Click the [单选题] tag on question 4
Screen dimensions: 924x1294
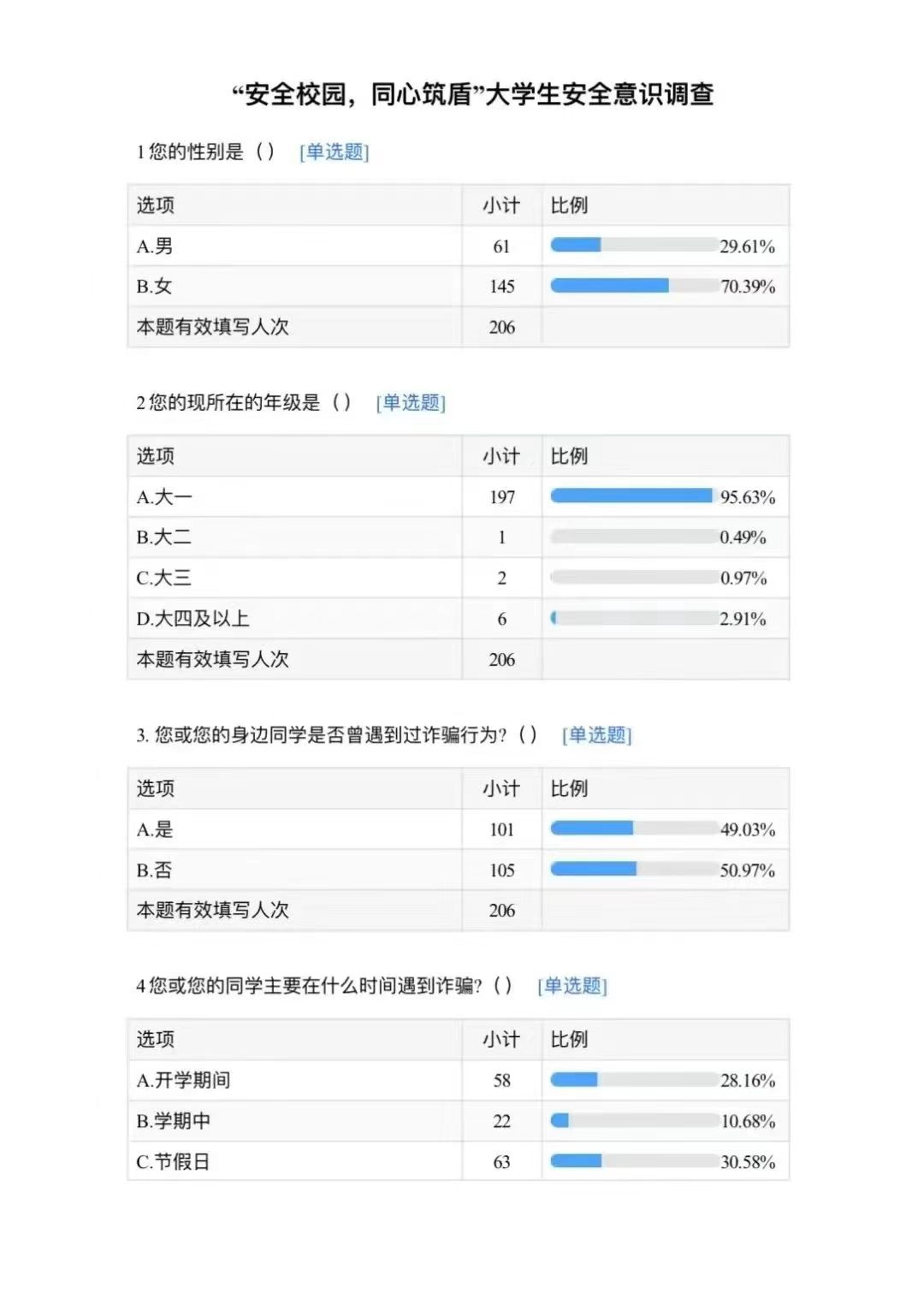[572, 986]
